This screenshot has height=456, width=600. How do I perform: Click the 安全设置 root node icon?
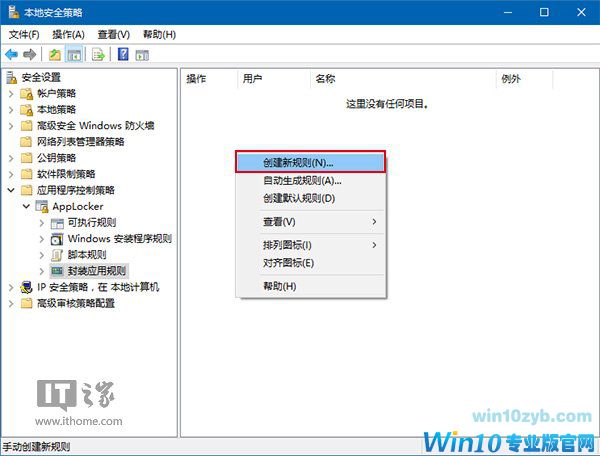point(12,77)
